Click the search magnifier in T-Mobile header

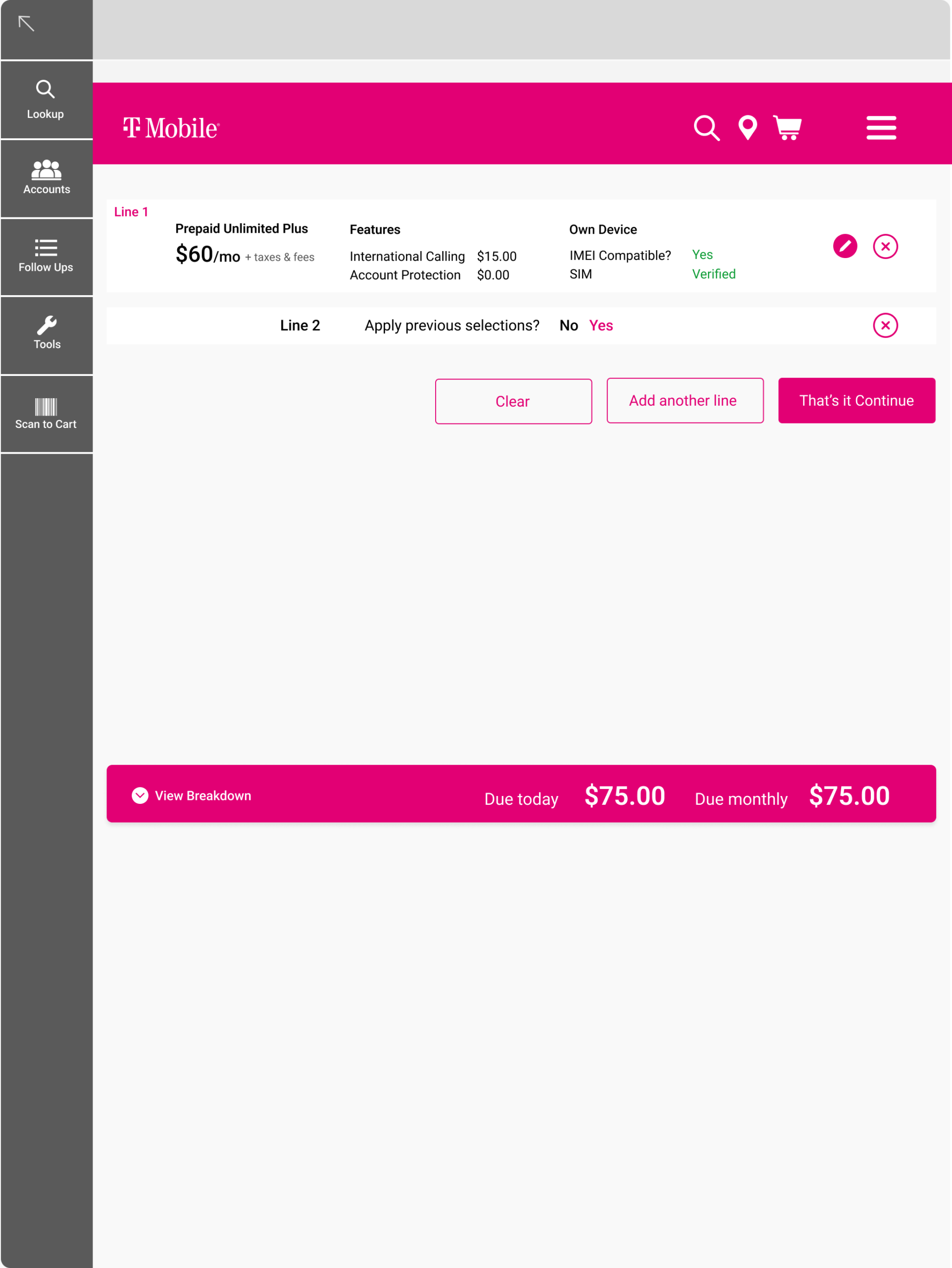click(x=706, y=128)
